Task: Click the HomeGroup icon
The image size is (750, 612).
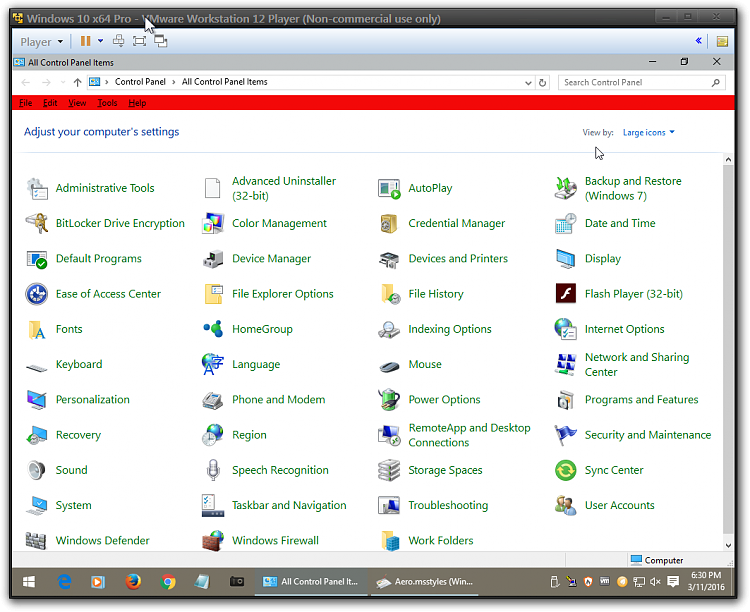Action: click(213, 329)
